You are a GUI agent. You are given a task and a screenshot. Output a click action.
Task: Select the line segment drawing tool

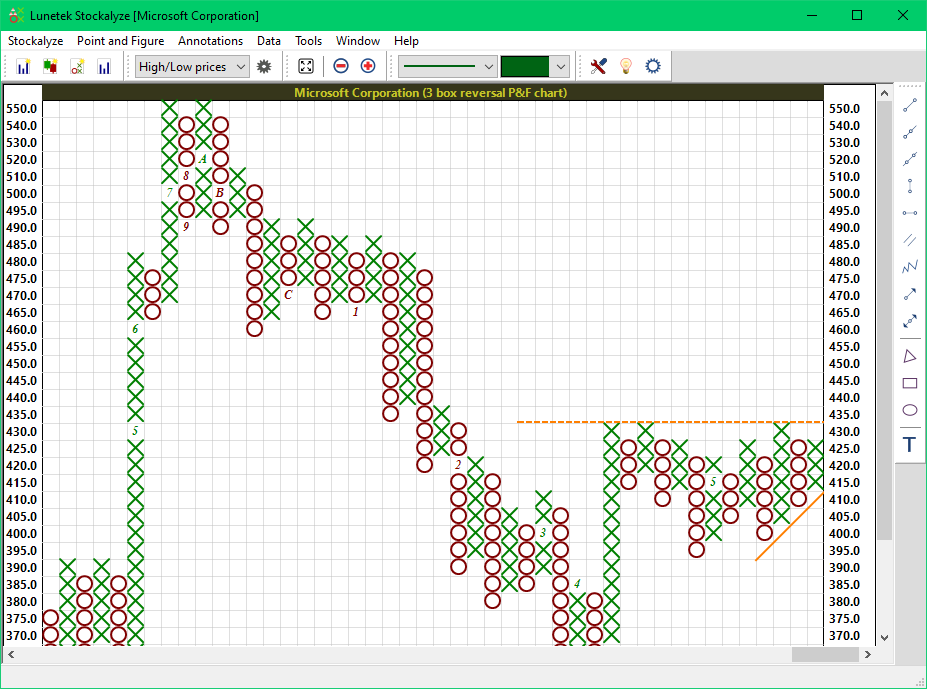(x=910, y=105)
